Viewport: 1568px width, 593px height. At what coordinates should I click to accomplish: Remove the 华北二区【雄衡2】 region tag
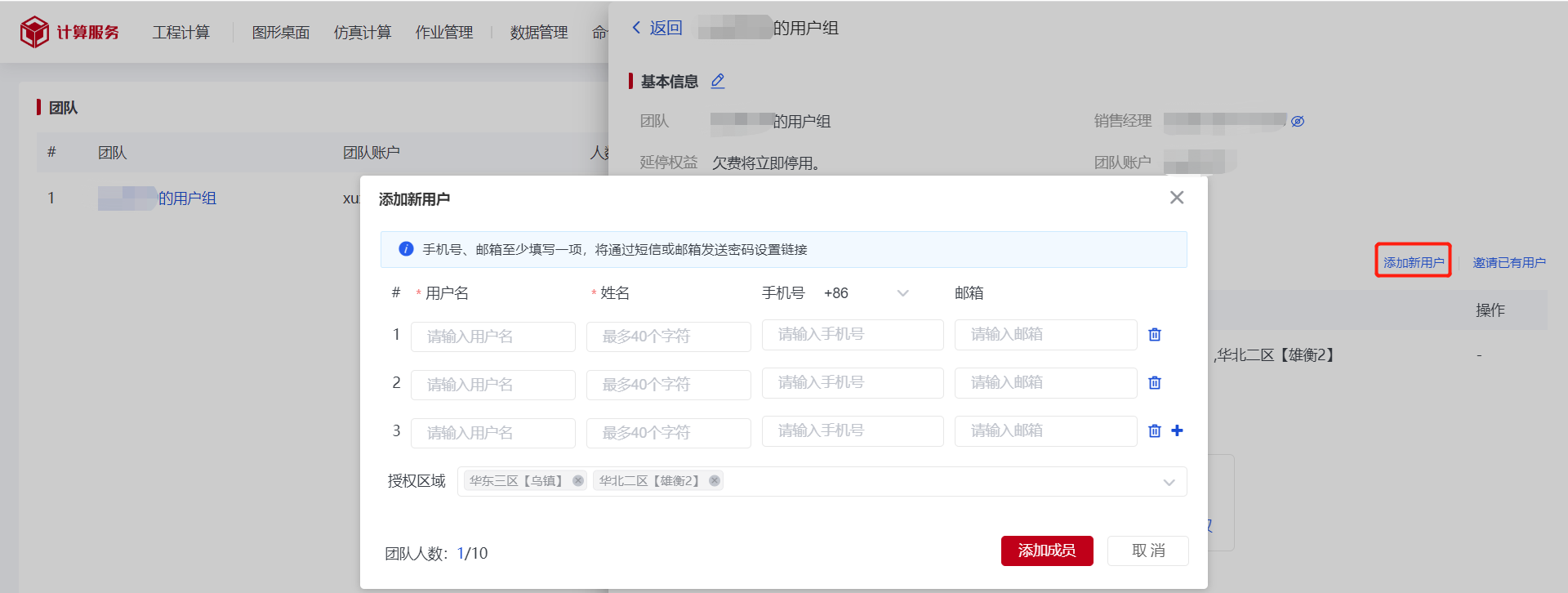(x=715, y=480)
